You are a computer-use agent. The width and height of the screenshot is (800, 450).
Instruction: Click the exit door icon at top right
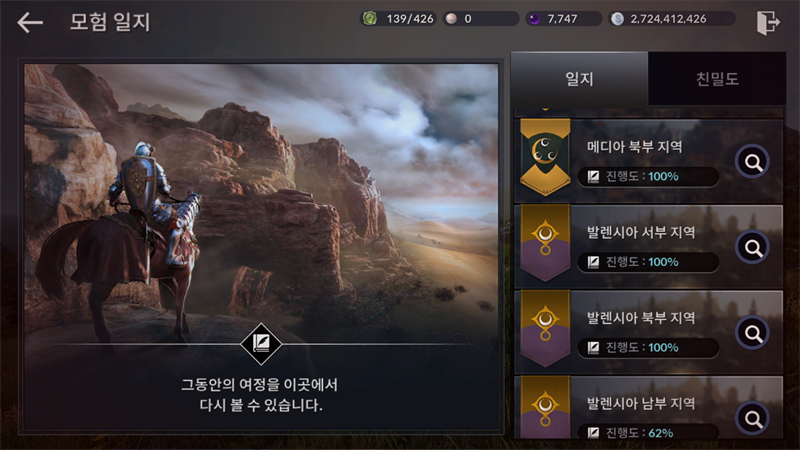768,22
